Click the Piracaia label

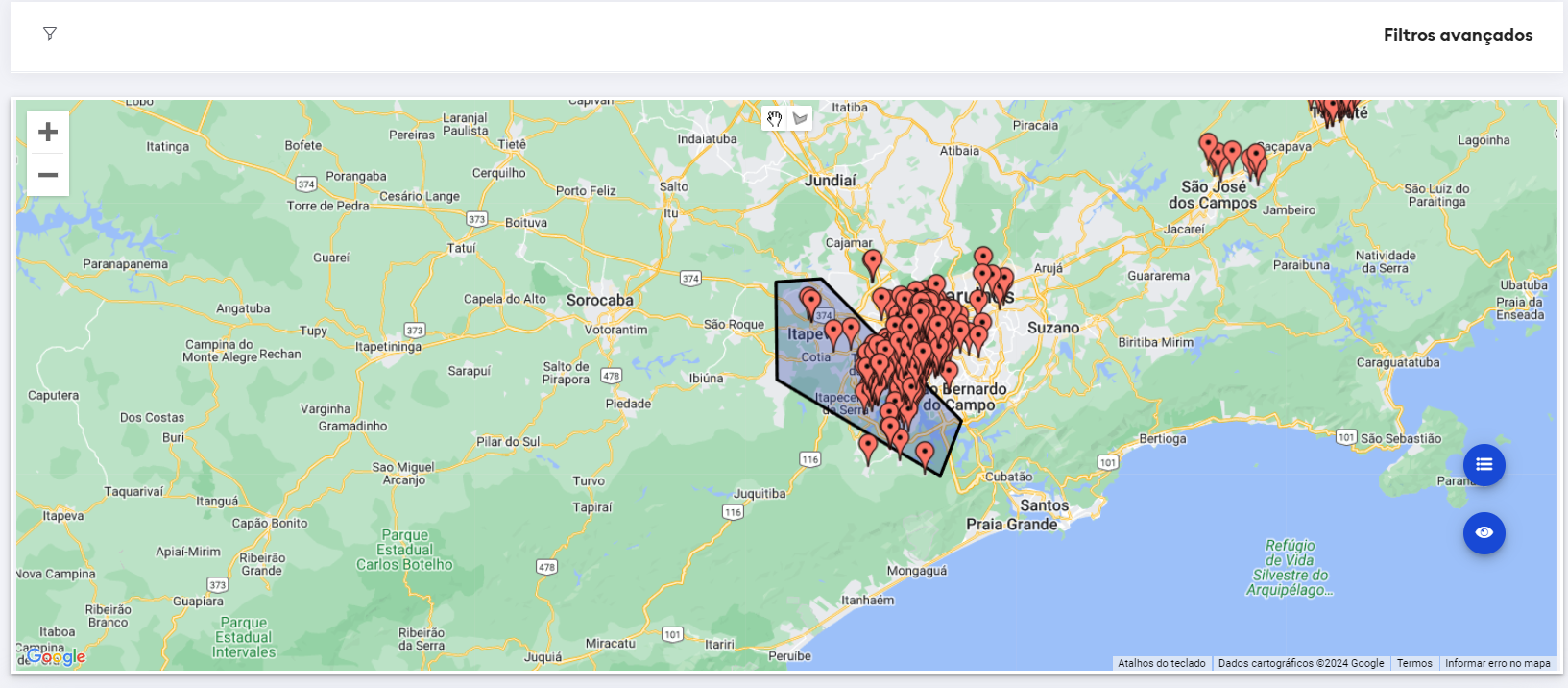tap(1035, 125)
